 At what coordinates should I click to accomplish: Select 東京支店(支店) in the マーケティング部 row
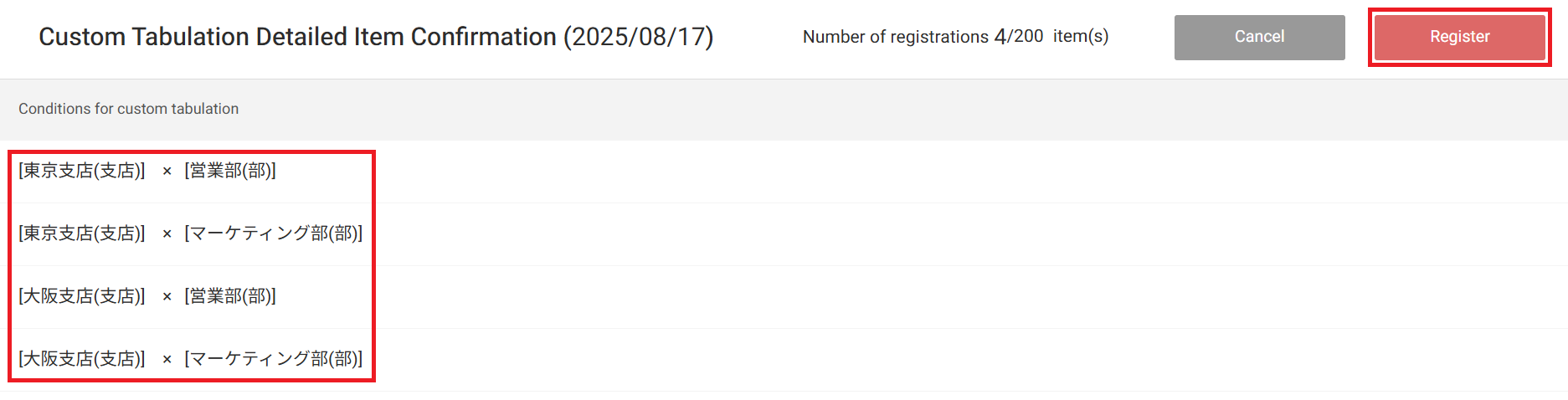point(82,233)
